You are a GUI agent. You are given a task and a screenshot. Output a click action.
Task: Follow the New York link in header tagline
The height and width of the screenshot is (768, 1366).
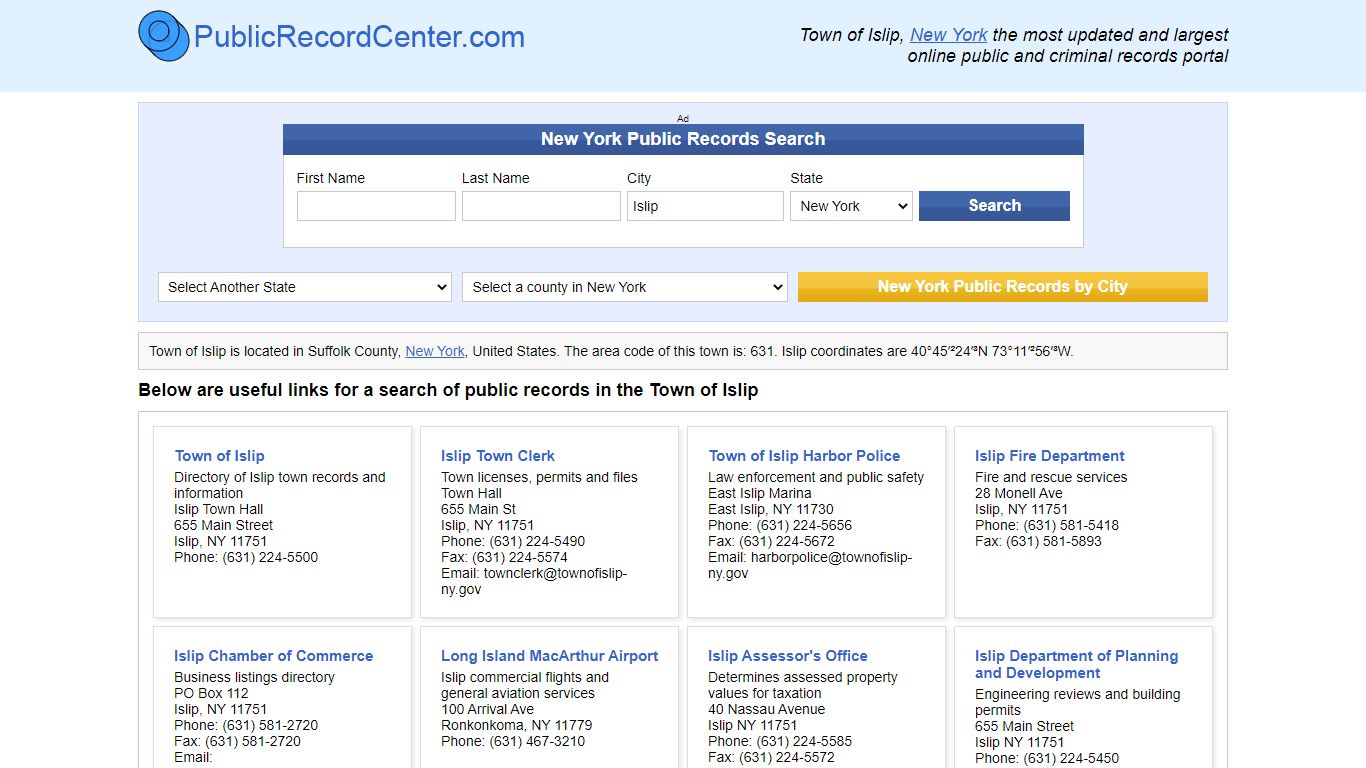tap(948, 34)
